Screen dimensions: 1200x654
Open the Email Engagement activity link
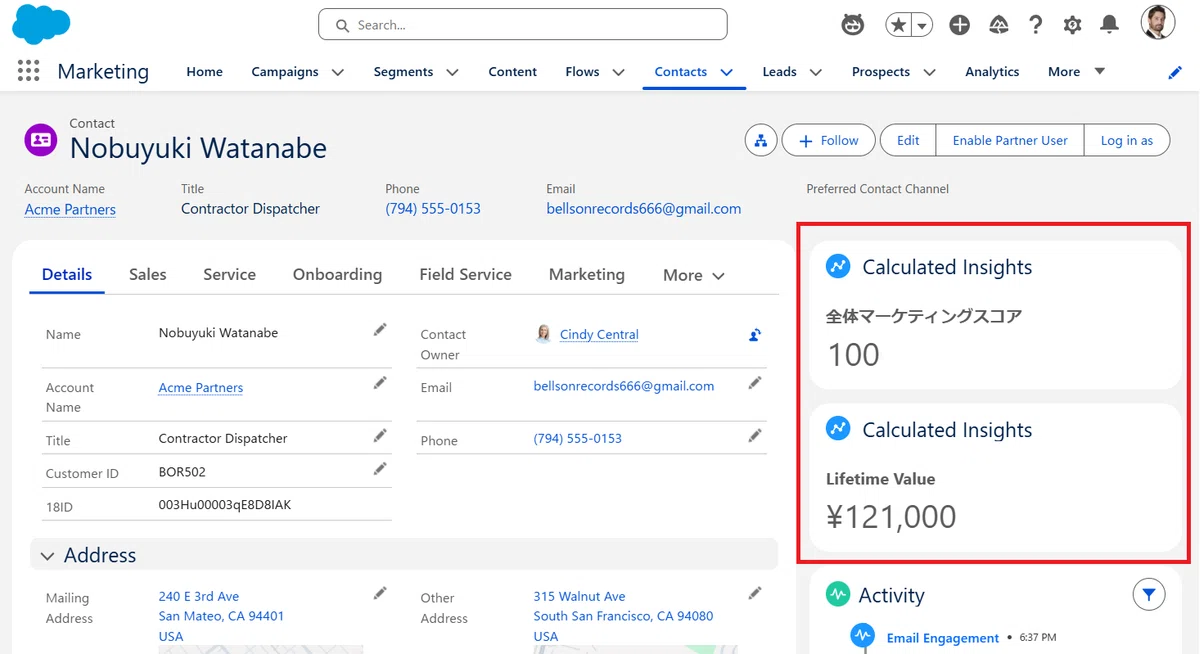click(943, 638)
